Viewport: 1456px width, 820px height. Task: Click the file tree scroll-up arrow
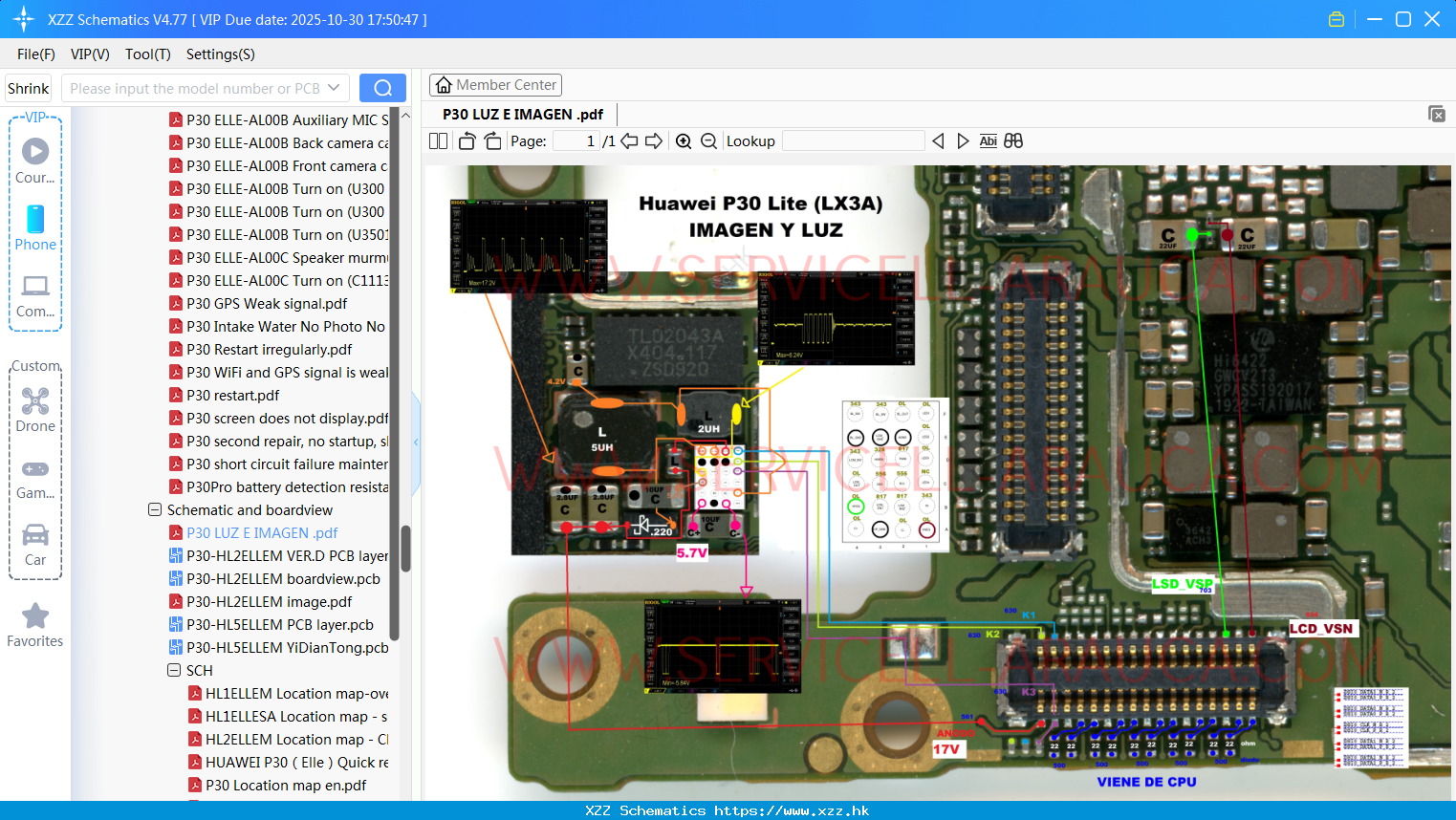(405, 116)
